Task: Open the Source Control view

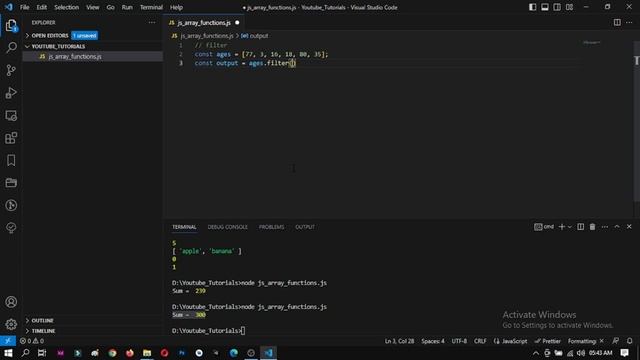Action: [11, 70]
